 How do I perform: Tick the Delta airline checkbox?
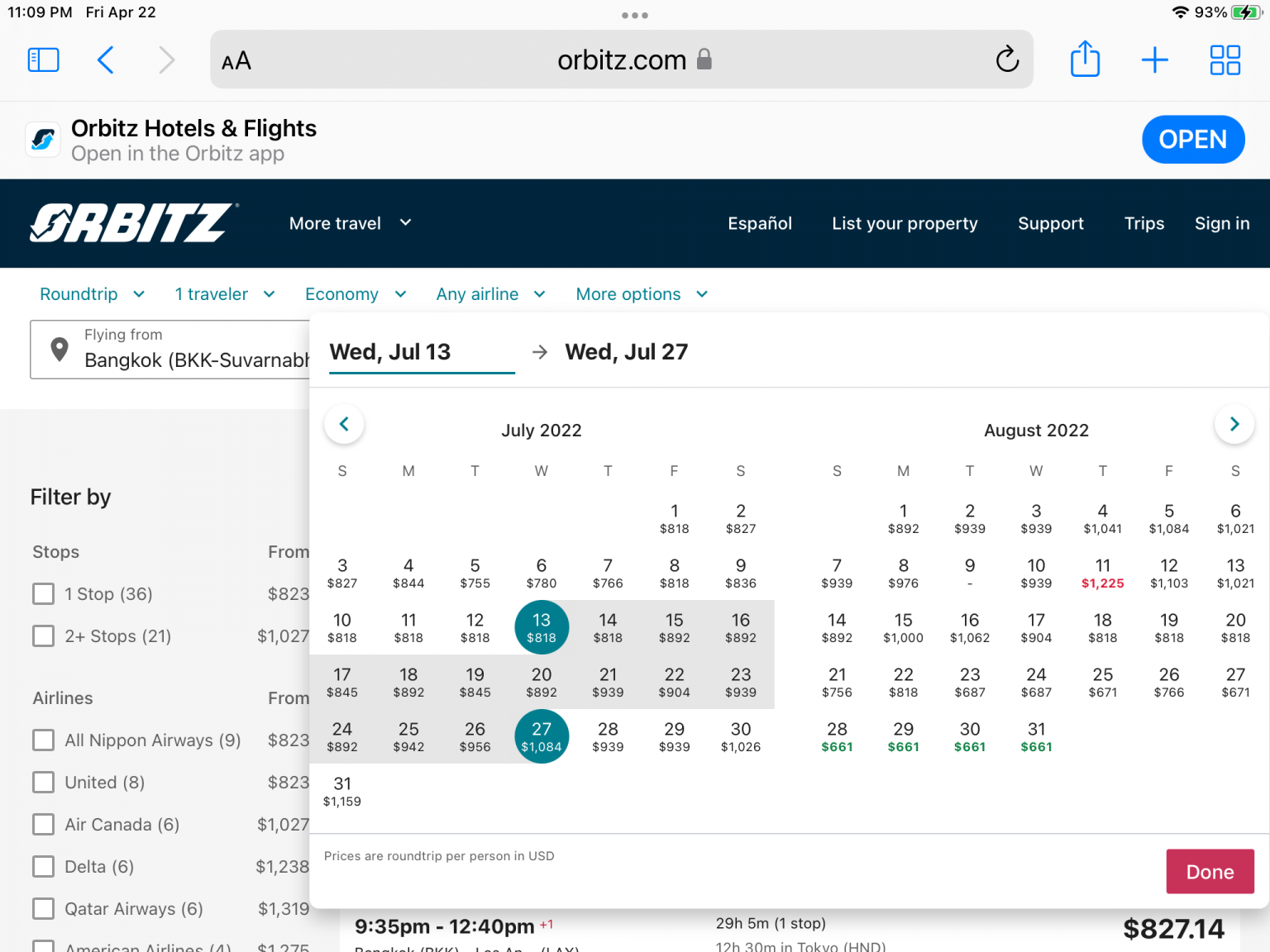[44, 867]
